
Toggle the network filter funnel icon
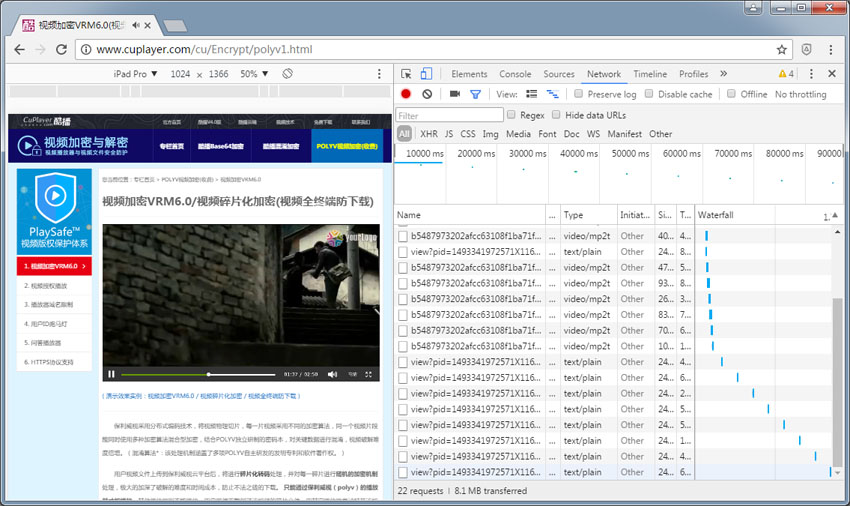pos(476,94)
